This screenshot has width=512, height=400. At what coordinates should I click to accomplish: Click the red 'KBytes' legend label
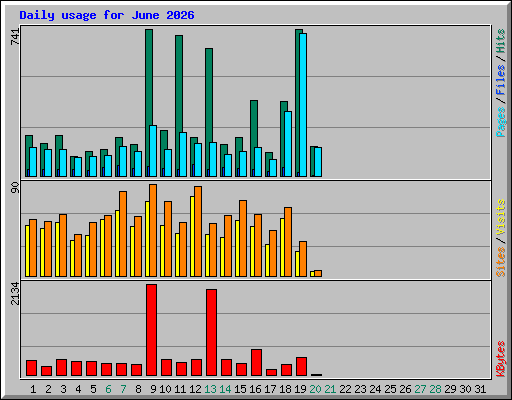501,359
